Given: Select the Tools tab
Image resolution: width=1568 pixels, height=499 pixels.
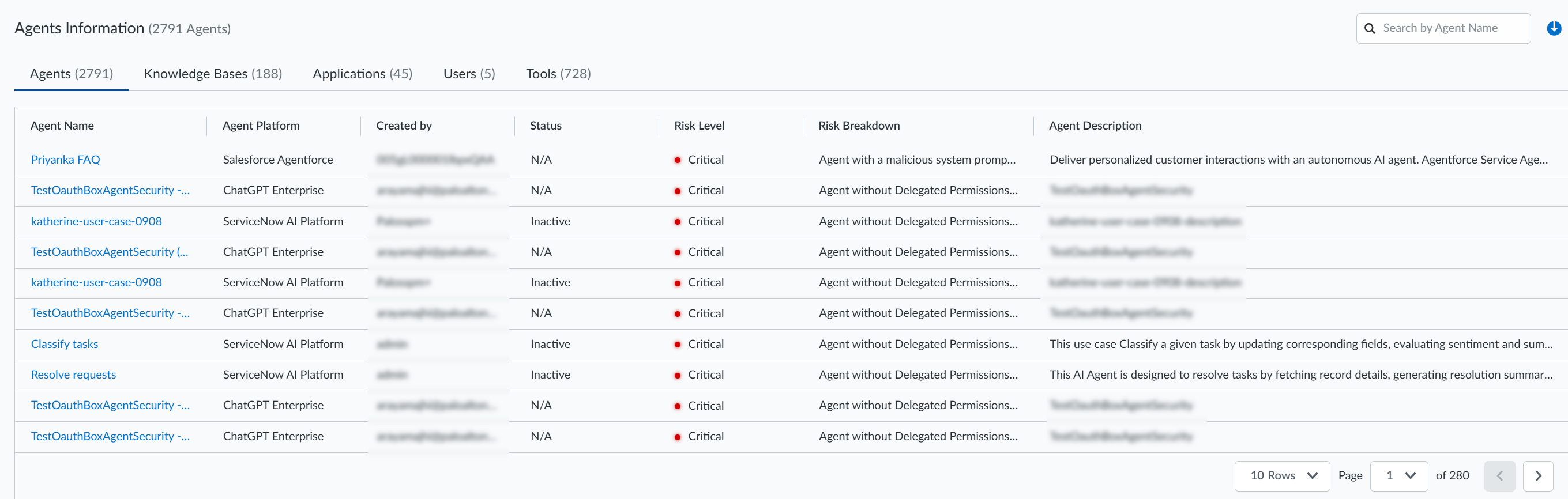Looking at the screenshot, I should tap(558, 74).
